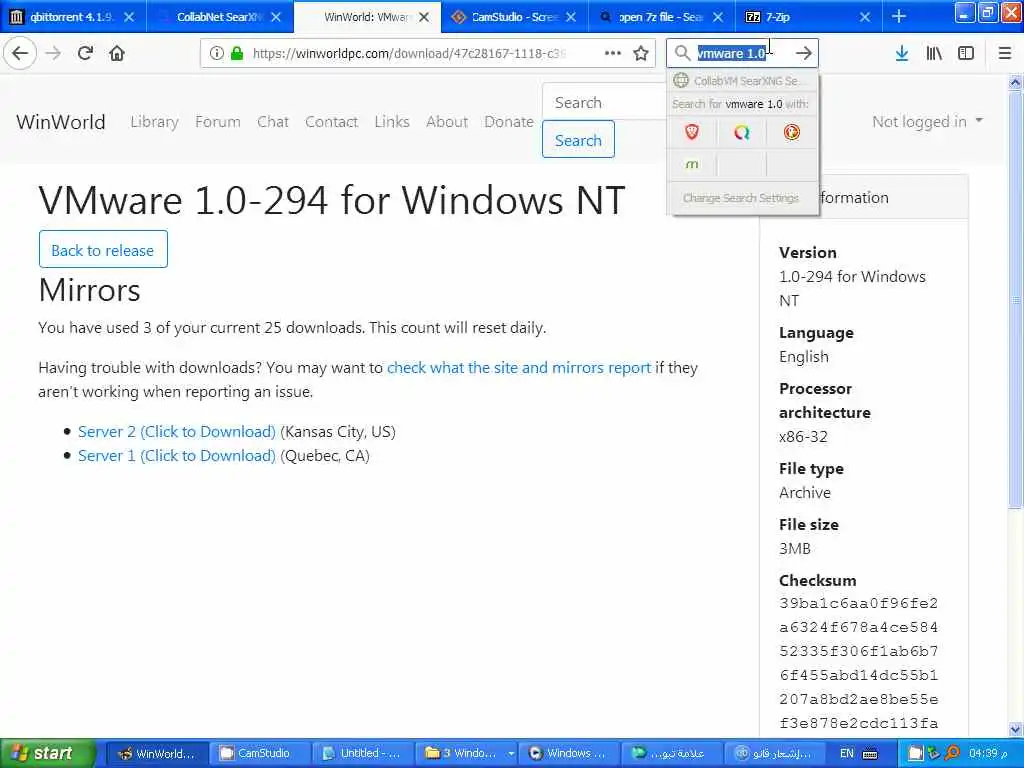
Task: Download from Server 1 Quebec
Action: pyautogui.click(x=176, y=456)
